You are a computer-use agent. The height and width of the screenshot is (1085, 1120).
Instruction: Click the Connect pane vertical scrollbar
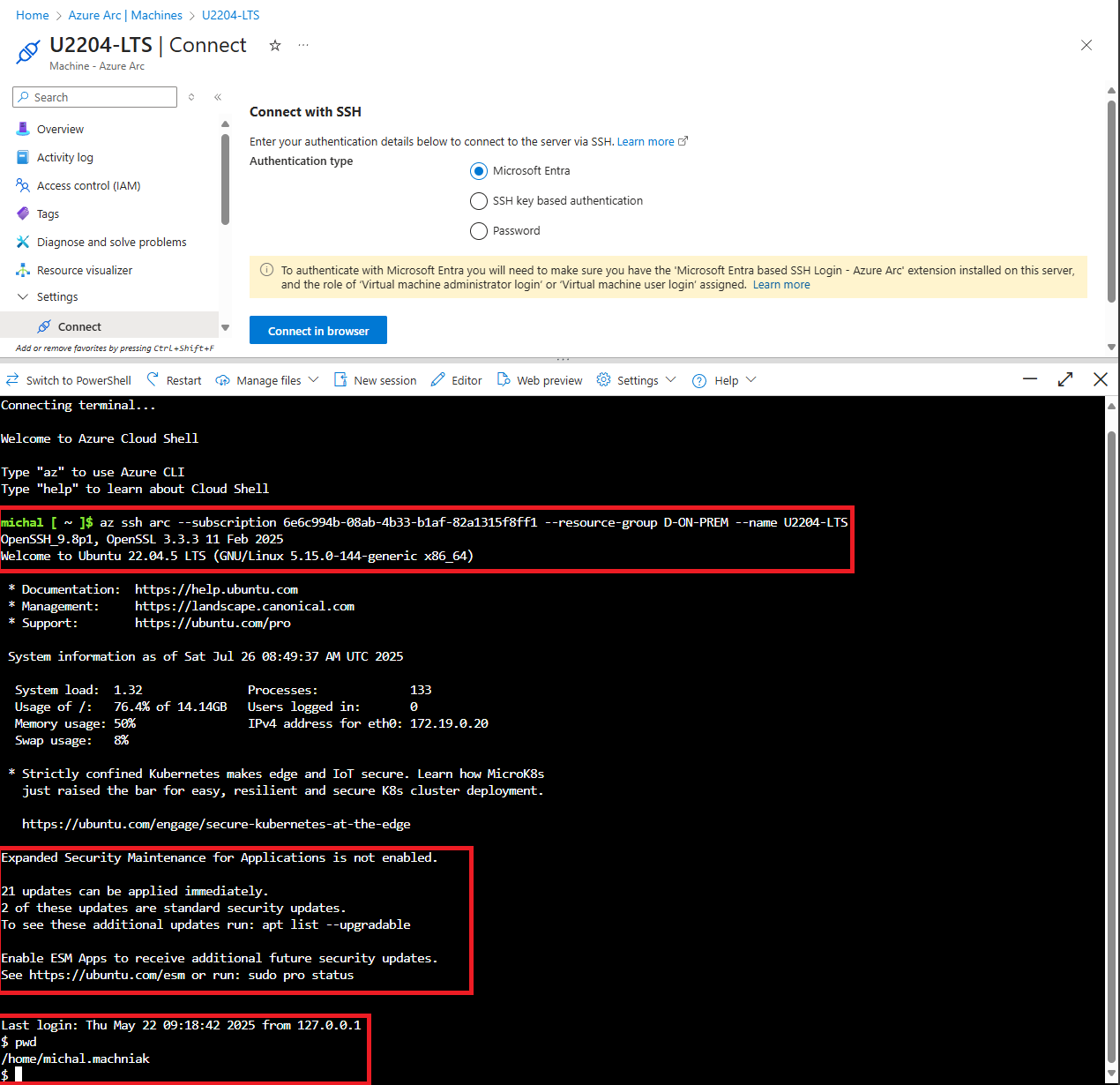1111,203
